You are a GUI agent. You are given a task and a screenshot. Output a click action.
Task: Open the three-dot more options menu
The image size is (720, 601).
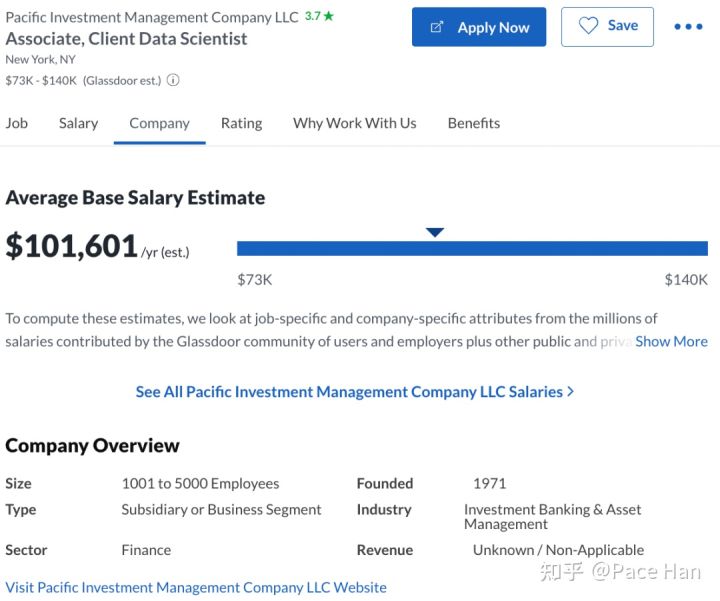688,27
